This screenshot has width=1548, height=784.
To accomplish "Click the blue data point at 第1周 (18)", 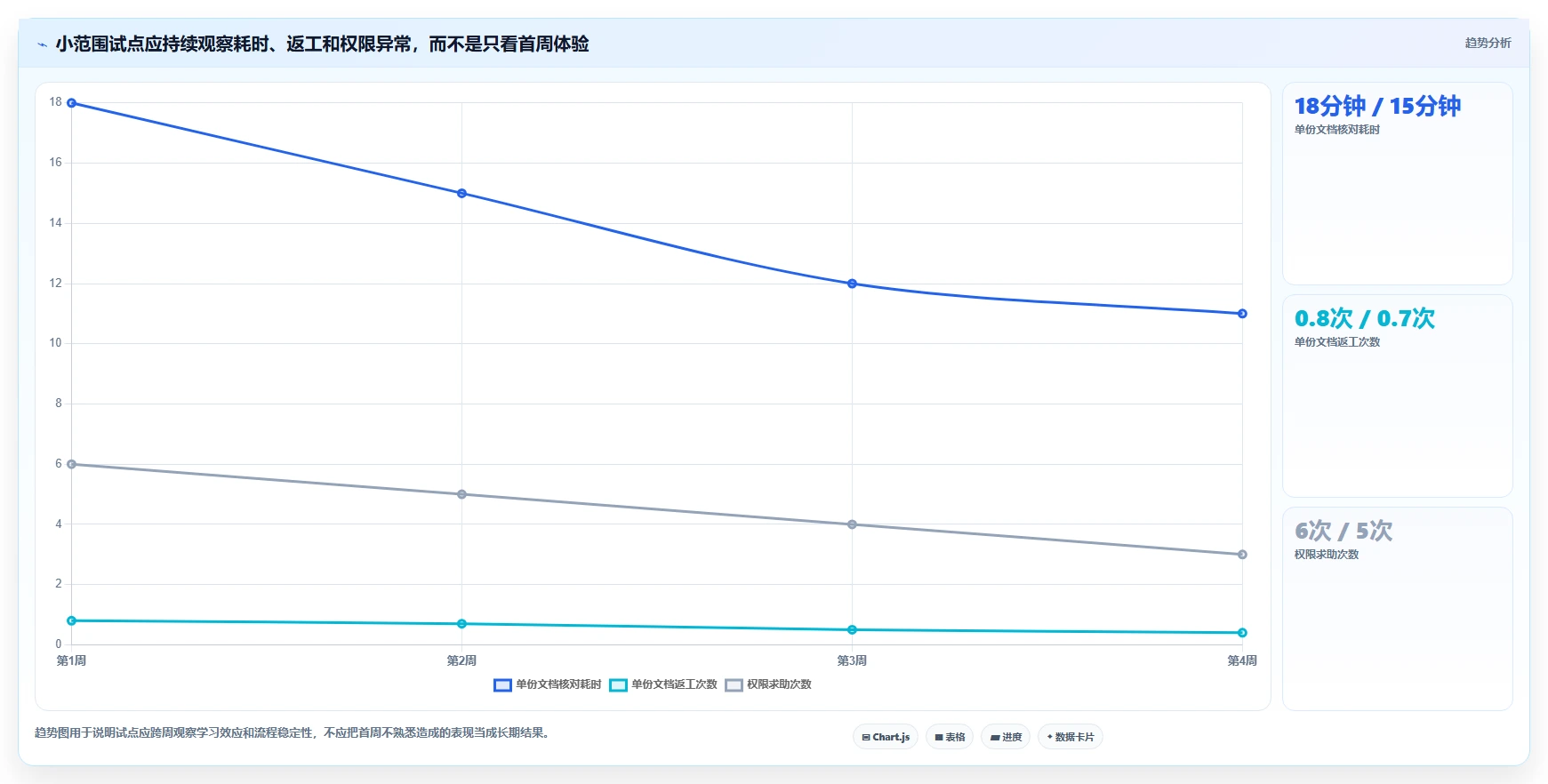I will click(72, 103).
